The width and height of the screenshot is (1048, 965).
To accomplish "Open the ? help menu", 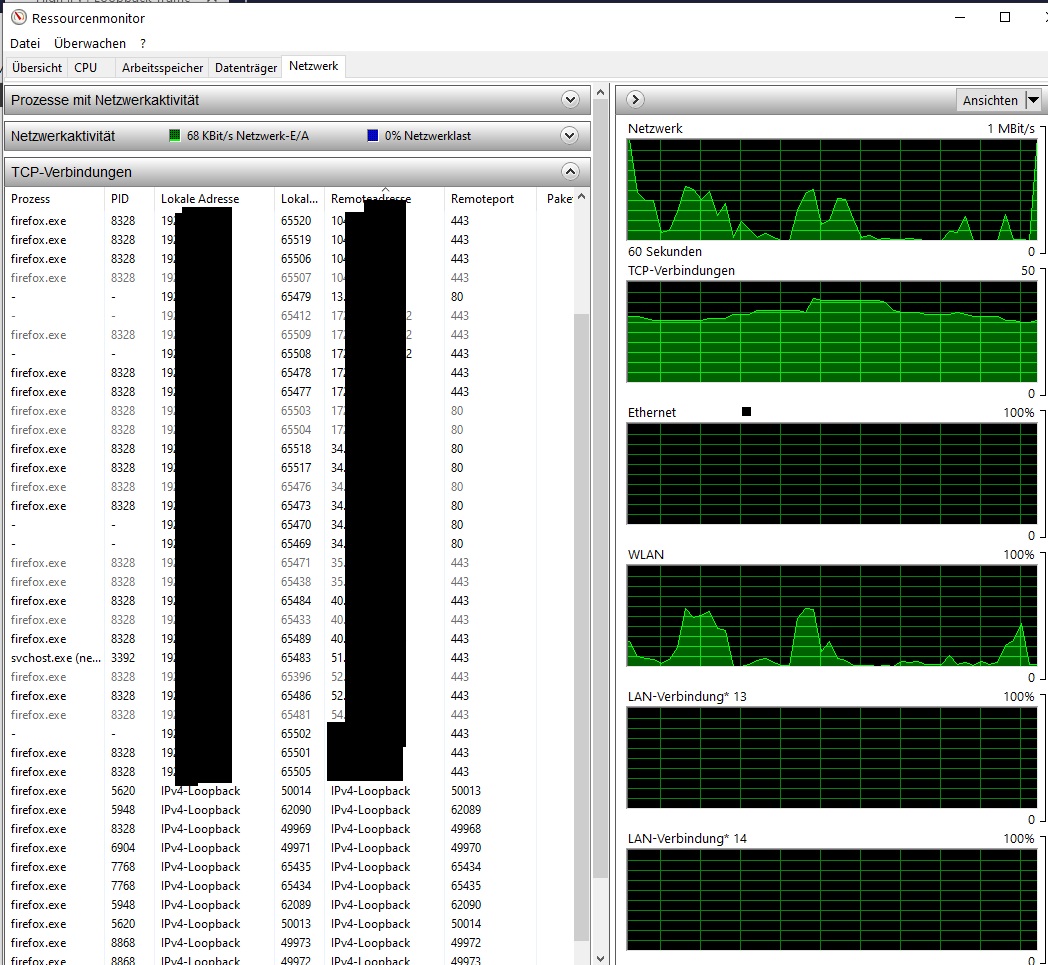I will [143, 43].
